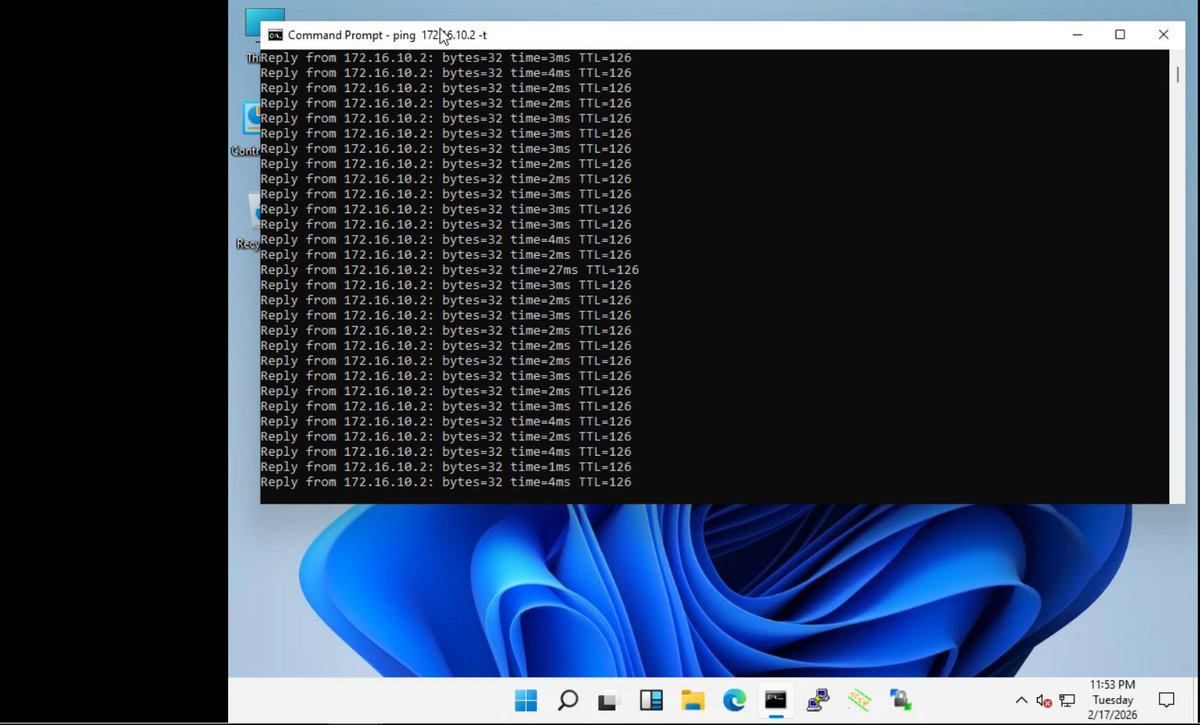
Task: Open the PuTTY two-computers taskbar icon
Action: pyautogui.click(x=818, y=700)
